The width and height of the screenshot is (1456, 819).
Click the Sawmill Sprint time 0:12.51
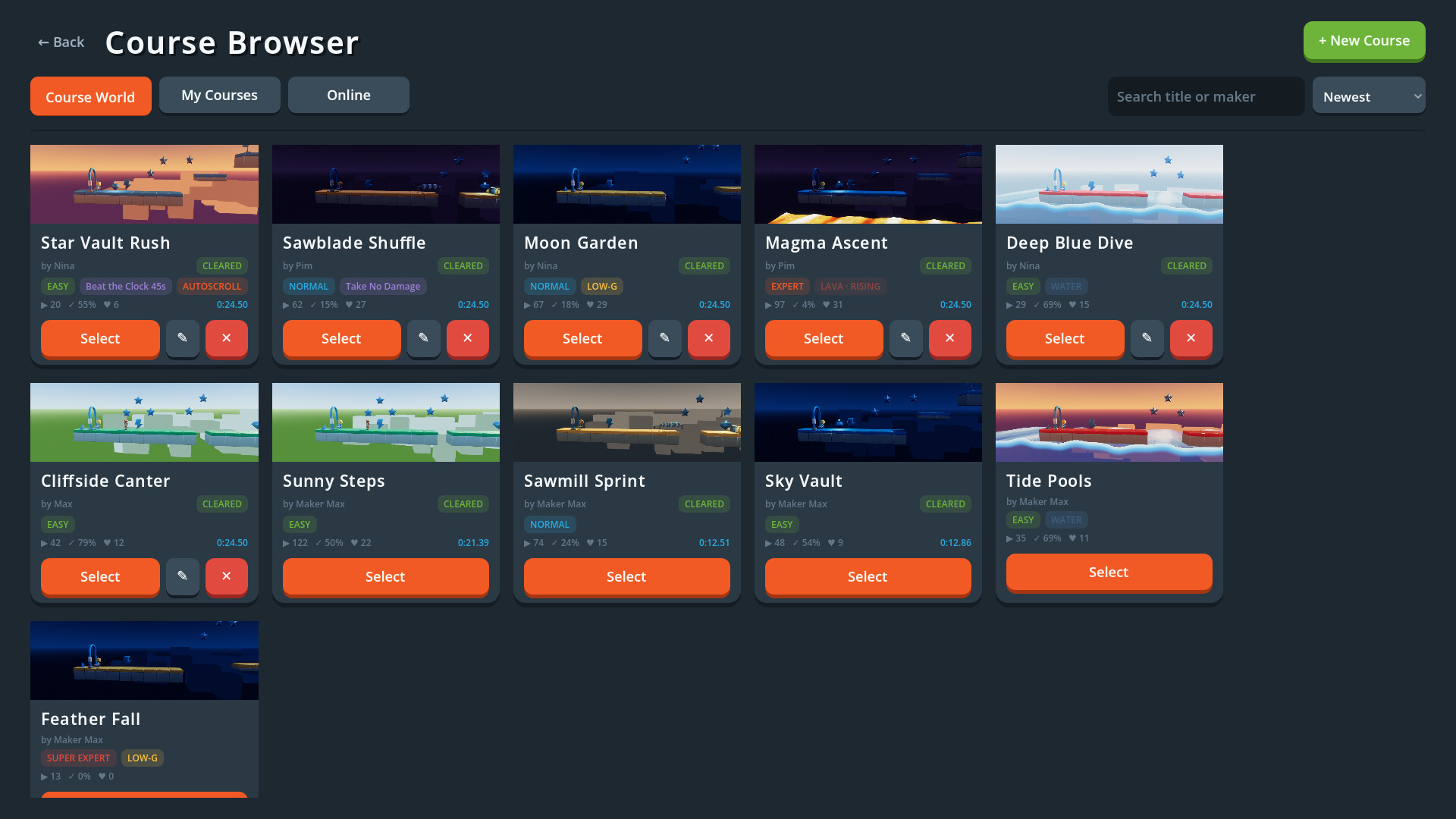pos(714,542)
